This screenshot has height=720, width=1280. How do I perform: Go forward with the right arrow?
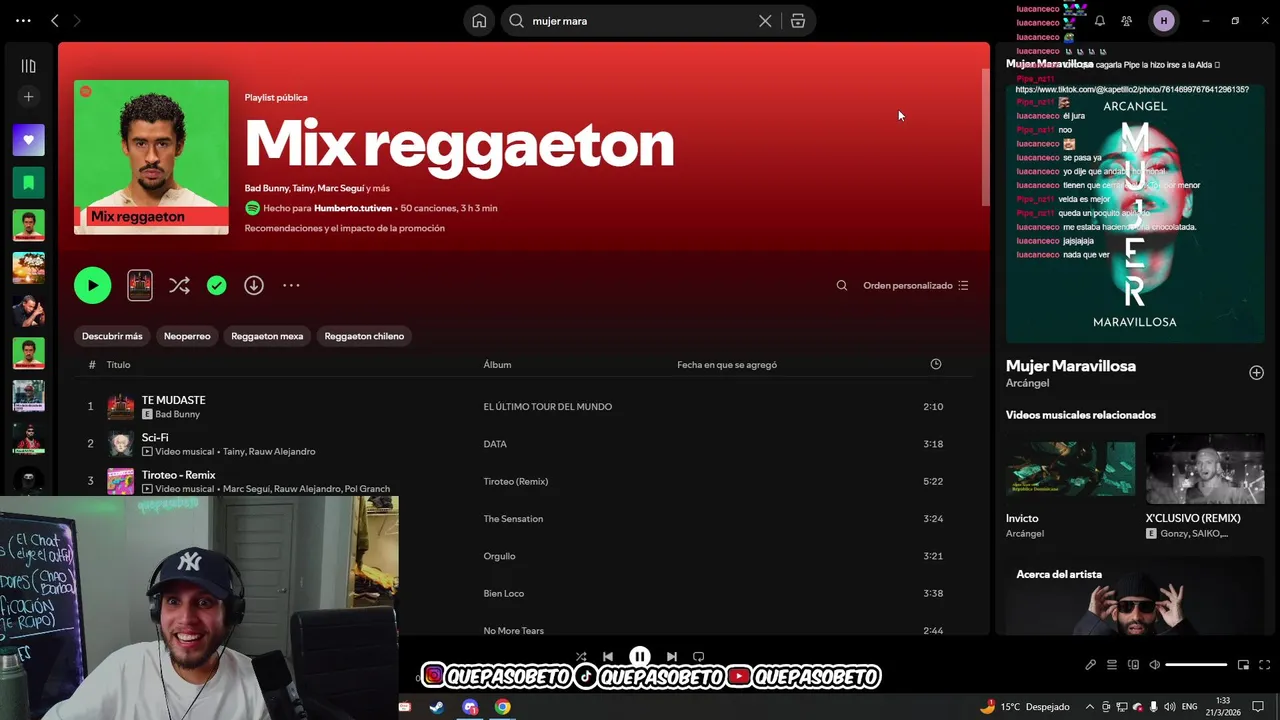pos(77,20)
